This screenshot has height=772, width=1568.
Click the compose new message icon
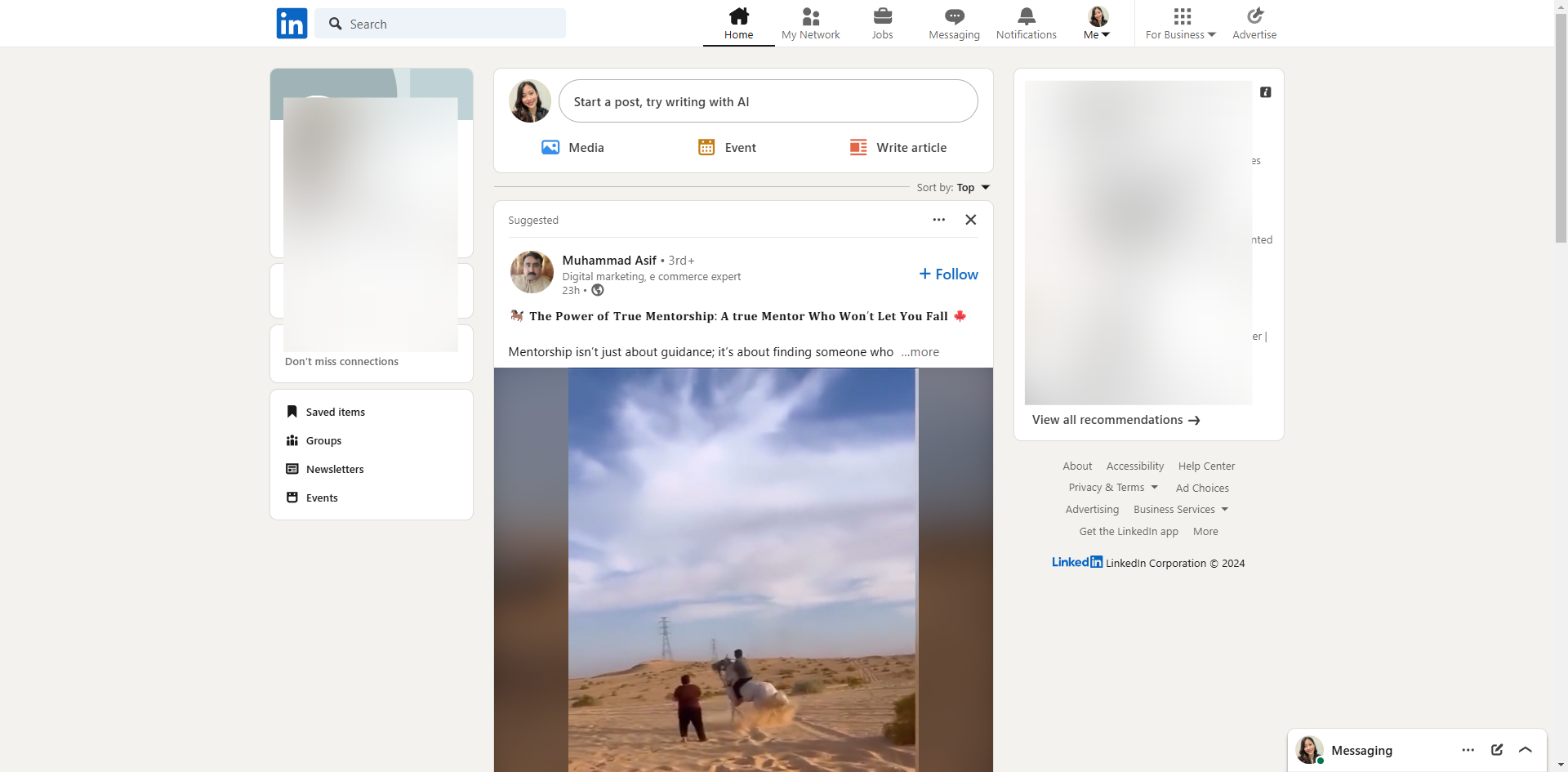(1496, 750)
